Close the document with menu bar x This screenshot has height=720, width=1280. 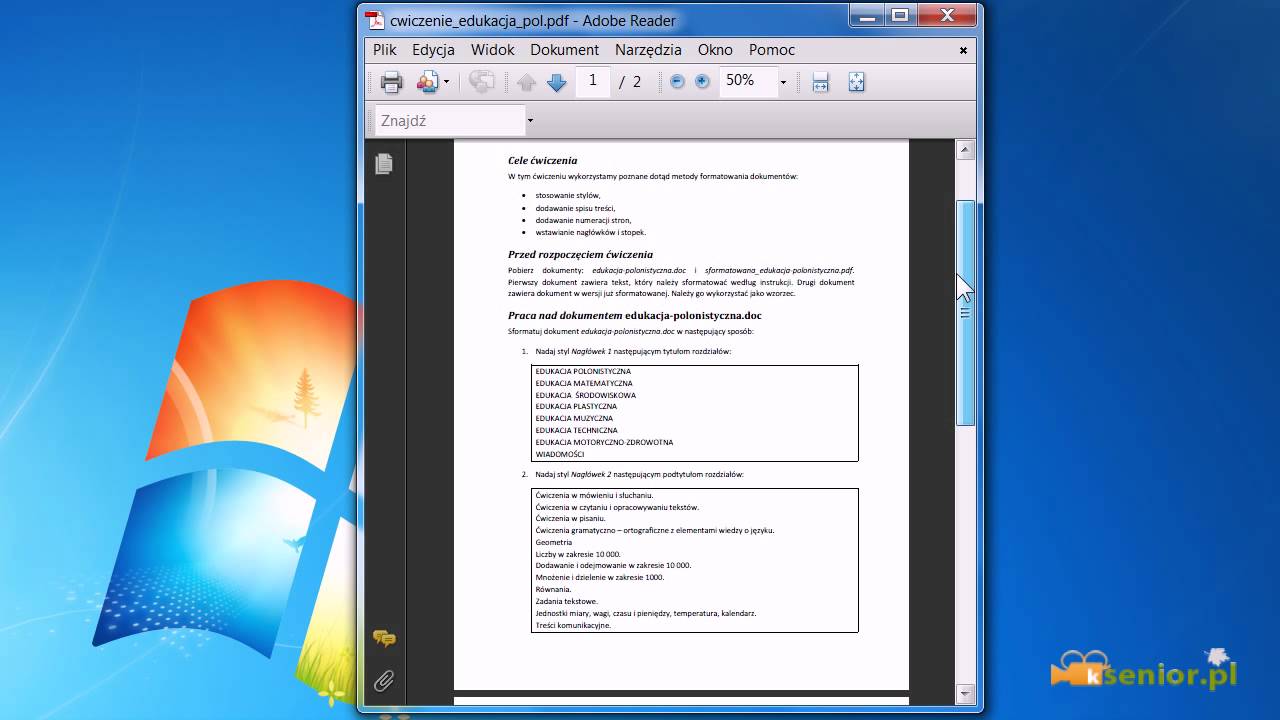[x=964, y=50]
